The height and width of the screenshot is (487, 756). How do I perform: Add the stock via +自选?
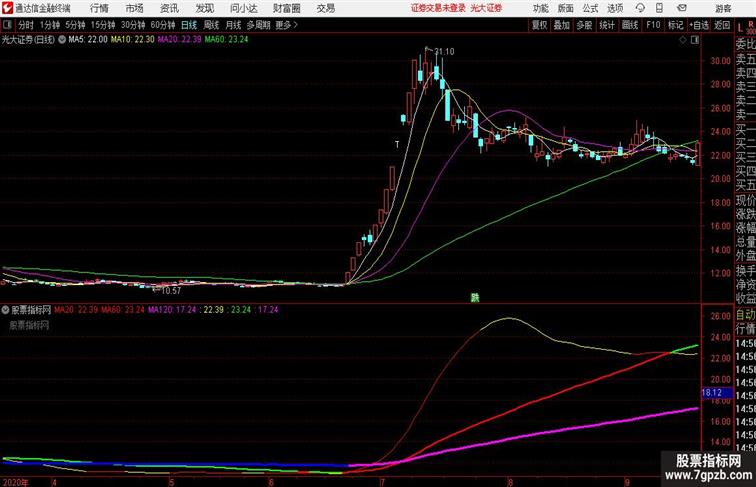point(699,25)
